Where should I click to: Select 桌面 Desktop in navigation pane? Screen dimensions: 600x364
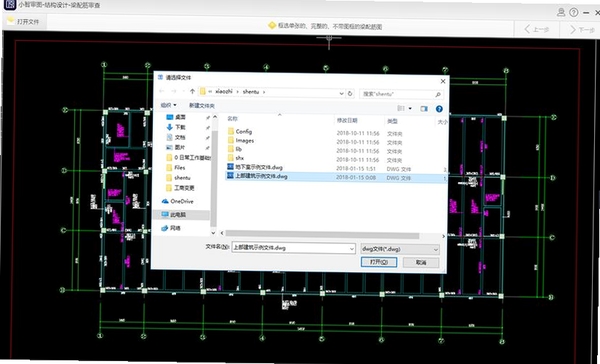pos(181,117)
